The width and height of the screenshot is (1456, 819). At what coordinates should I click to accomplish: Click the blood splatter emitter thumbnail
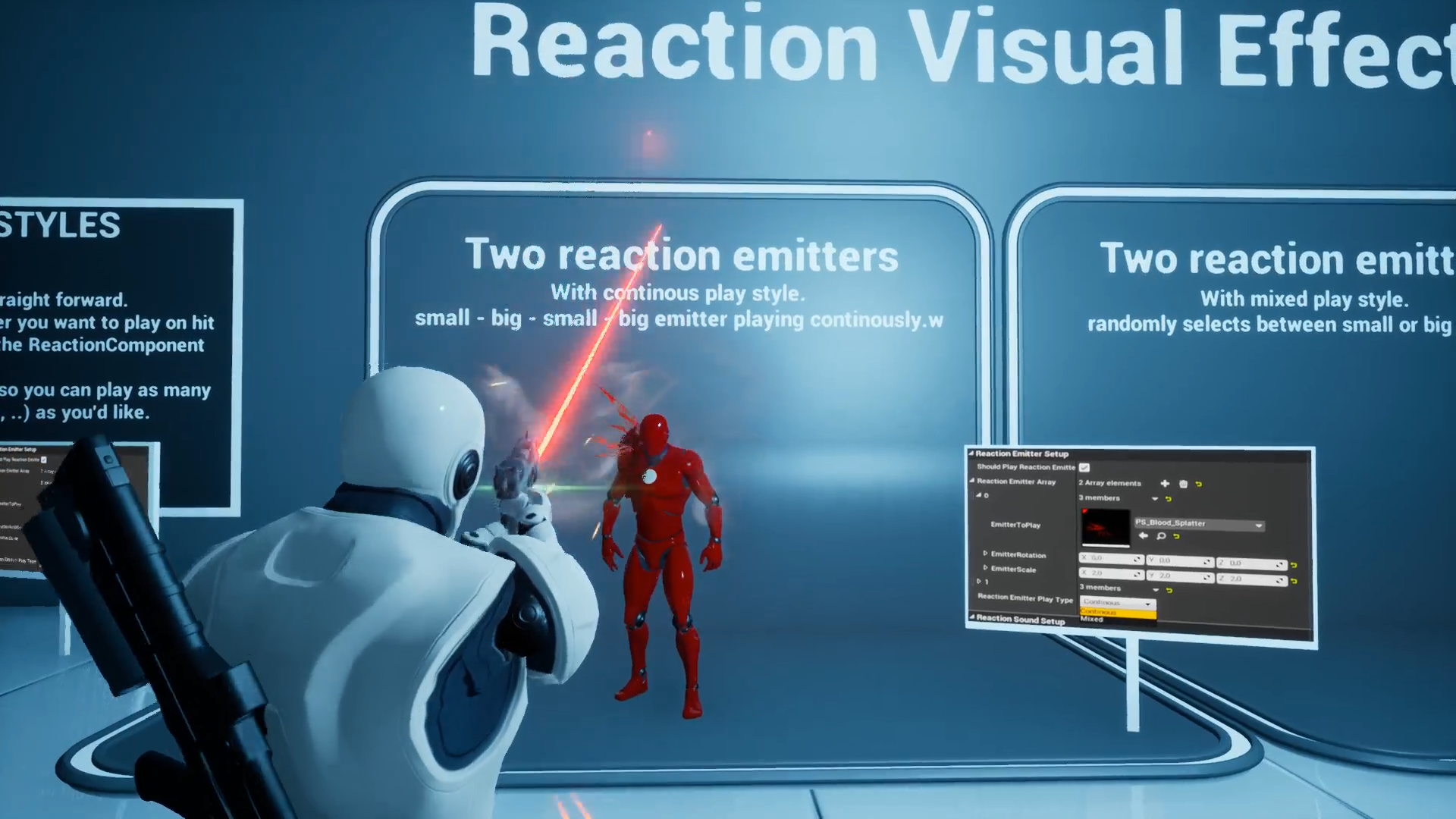pyautogui.click(x=1106, y=527)
